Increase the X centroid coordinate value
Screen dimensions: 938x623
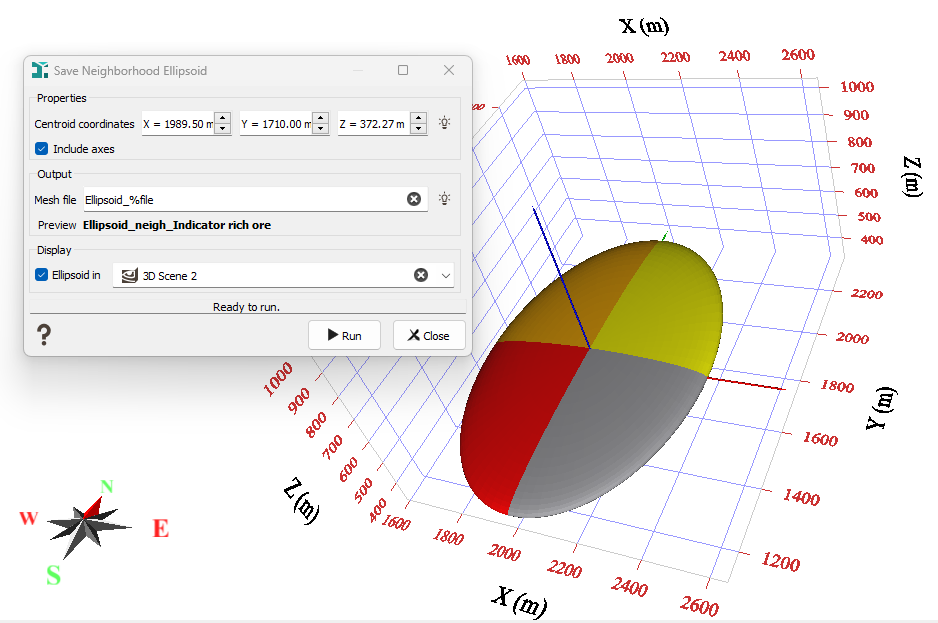(222, 119)
